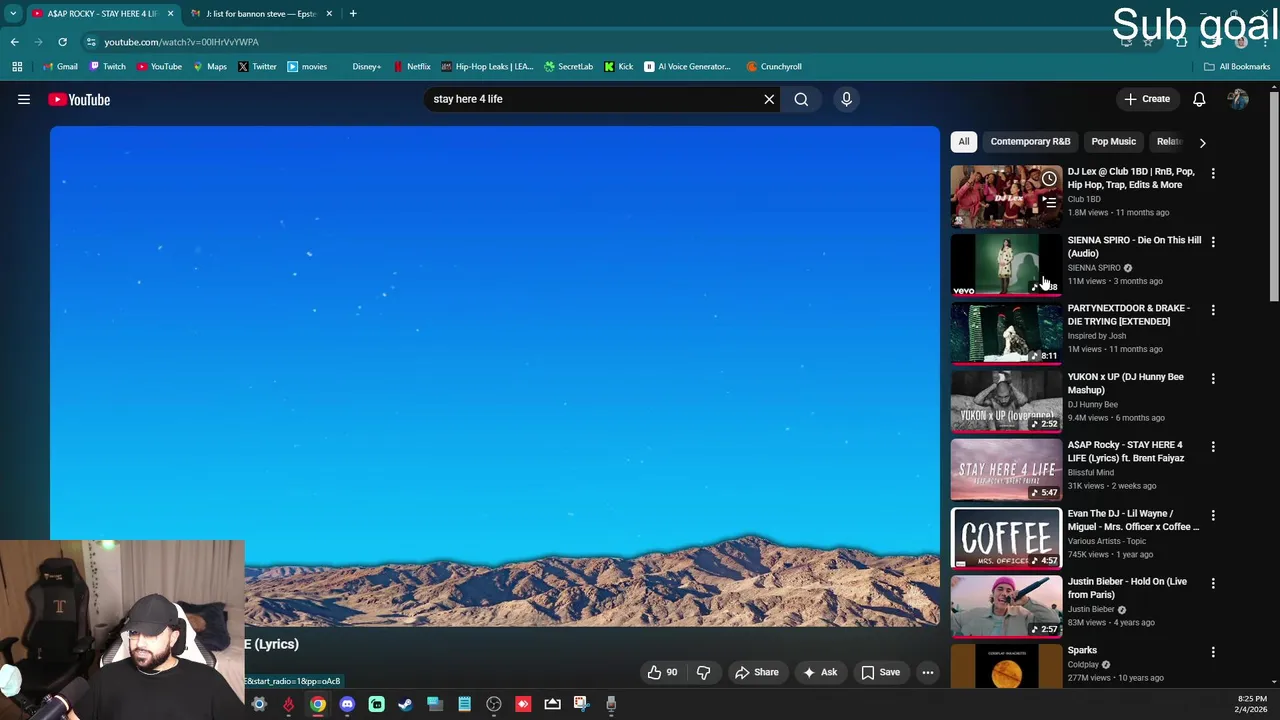Open the Kick bookmark
Viewport: 1280px width, 720px height.
tap(619, 66)
